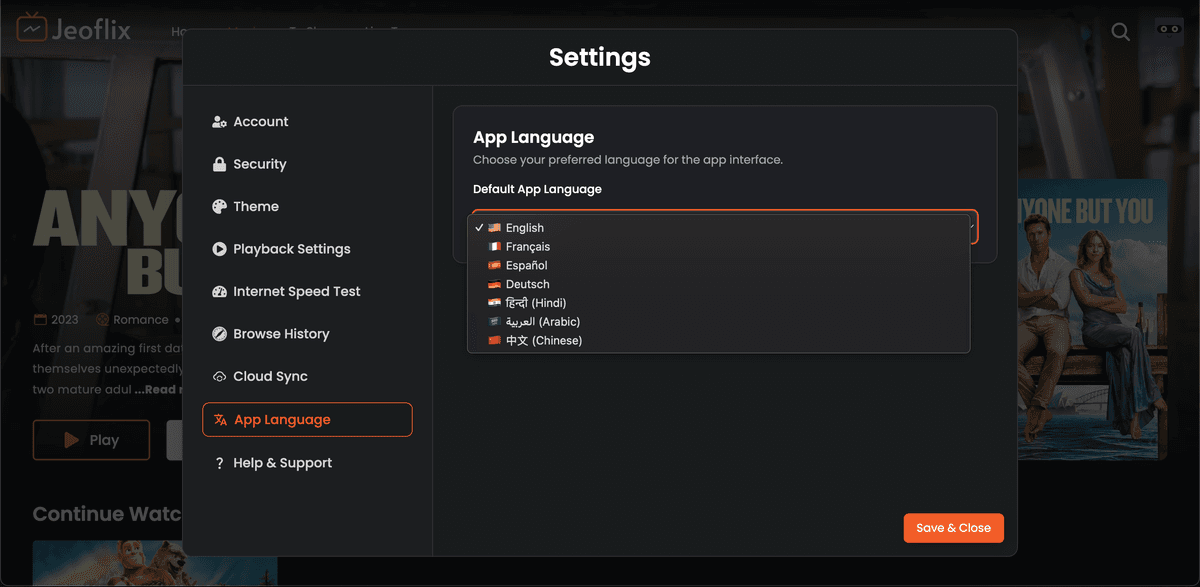
Task: Open the App Language settings section
Action: pyautogui.click(x=307, y=419)
